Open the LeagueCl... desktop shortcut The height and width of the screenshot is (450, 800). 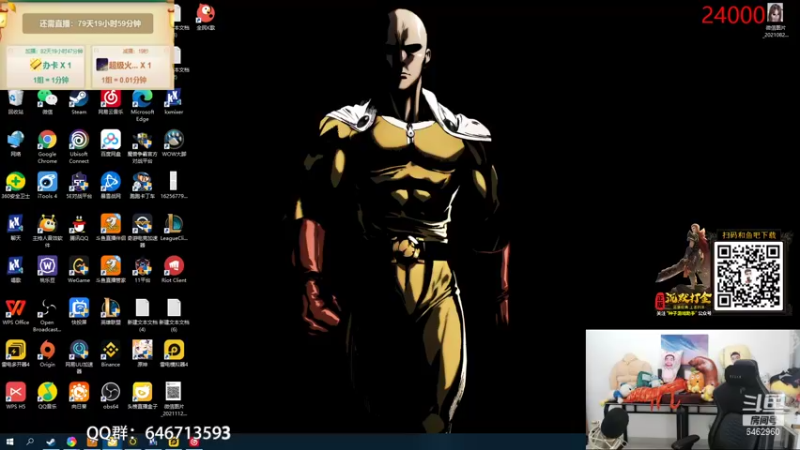pos(174,228)
